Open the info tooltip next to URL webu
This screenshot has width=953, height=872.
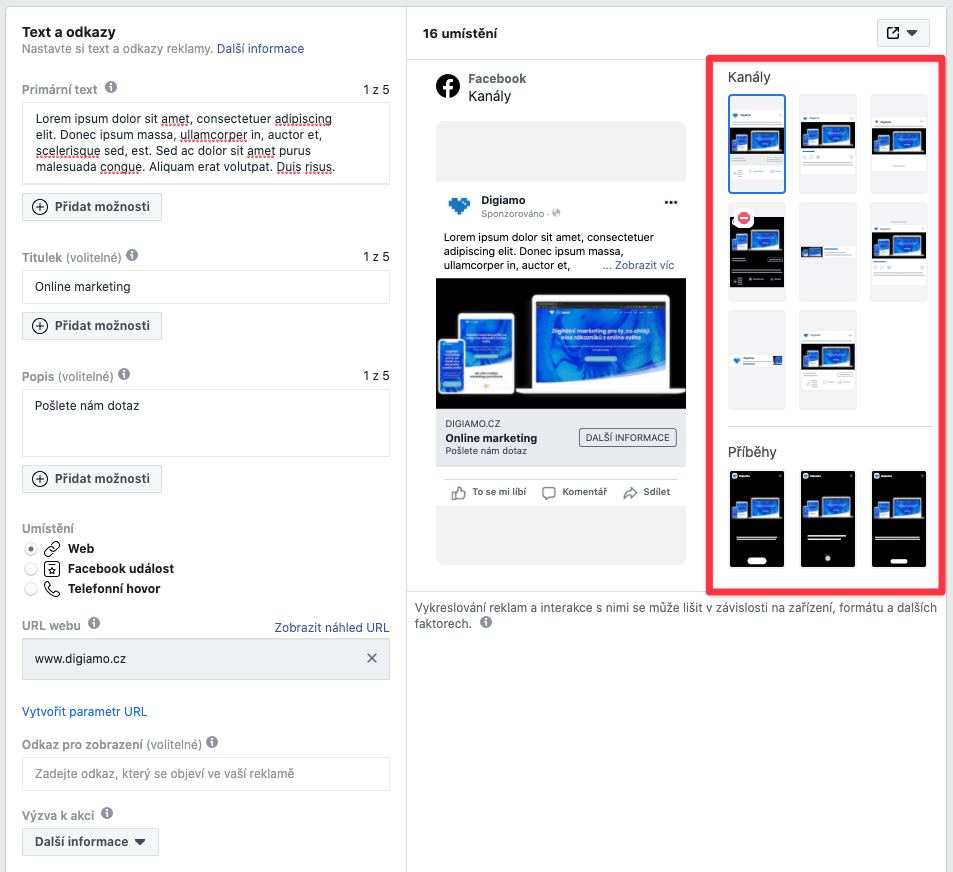point(94,623)
